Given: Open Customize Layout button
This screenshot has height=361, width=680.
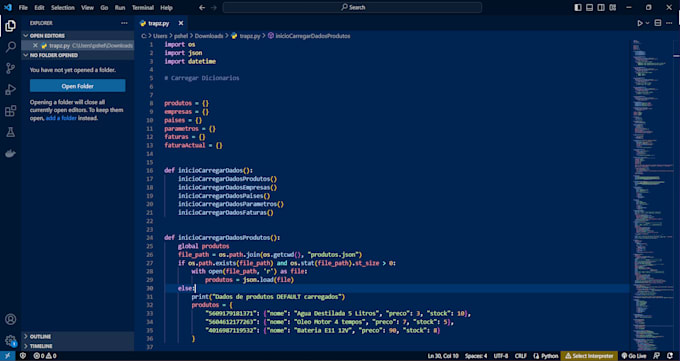Looking at the screenshot, I should pos(613,7).
